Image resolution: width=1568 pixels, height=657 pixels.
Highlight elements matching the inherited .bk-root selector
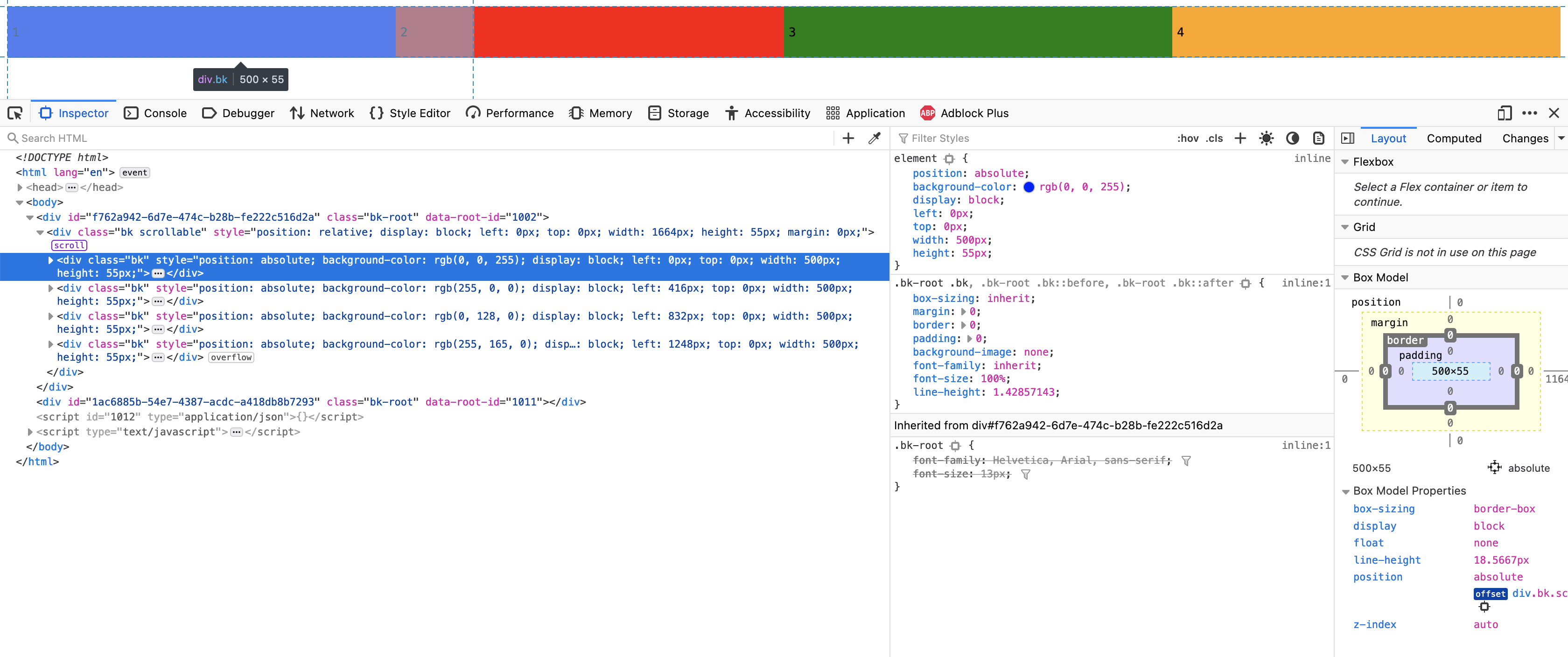pyautogui.click(x=955, y=446)
